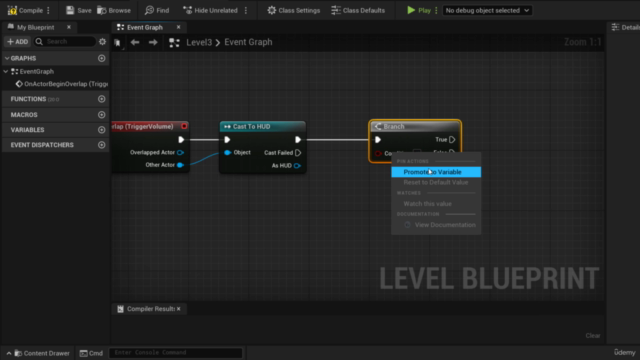Focus the My Blueprint search field
The image size is (640, 360).
click(65, 42)
